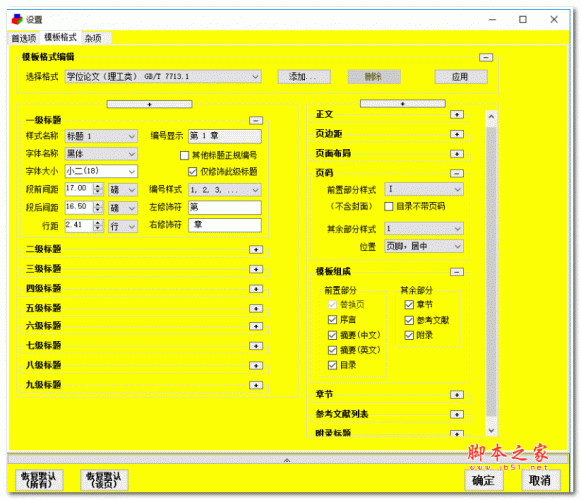Open the 前置部分样式 dropdown

424,189
